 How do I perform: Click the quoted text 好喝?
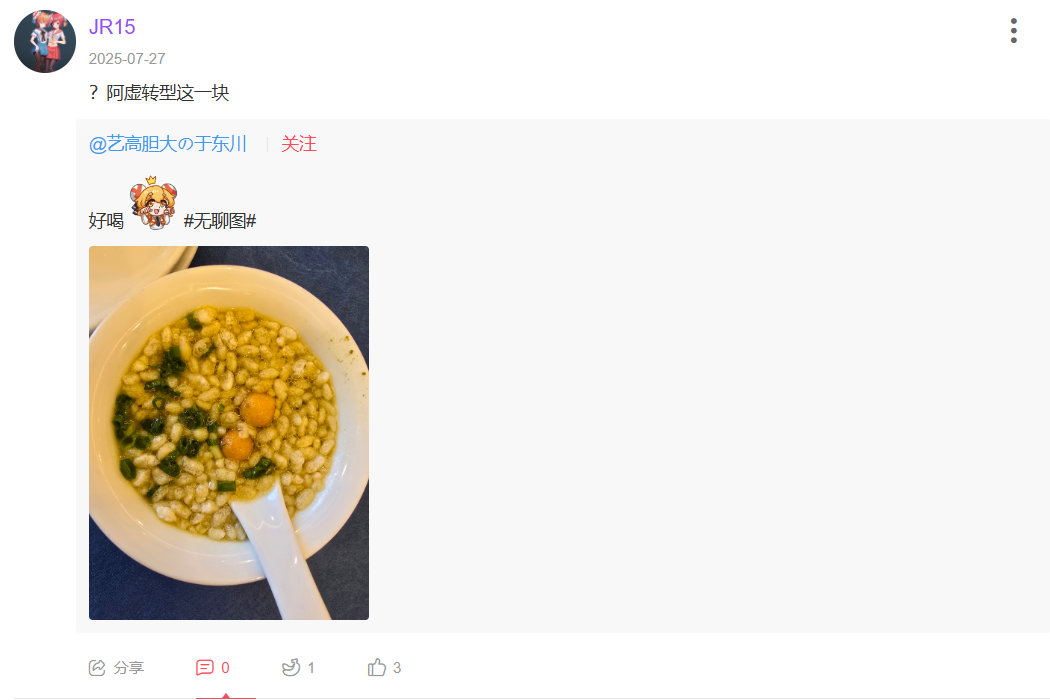point(106,221)
